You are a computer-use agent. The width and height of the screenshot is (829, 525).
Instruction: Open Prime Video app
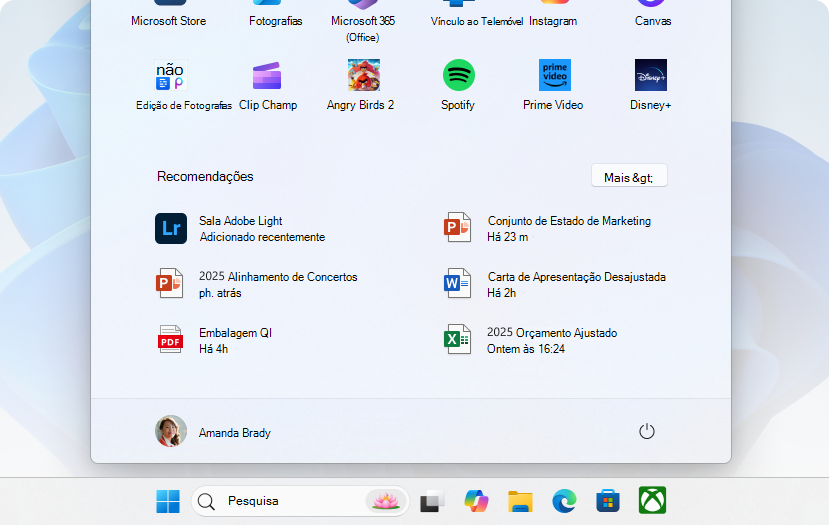point(555,75)
